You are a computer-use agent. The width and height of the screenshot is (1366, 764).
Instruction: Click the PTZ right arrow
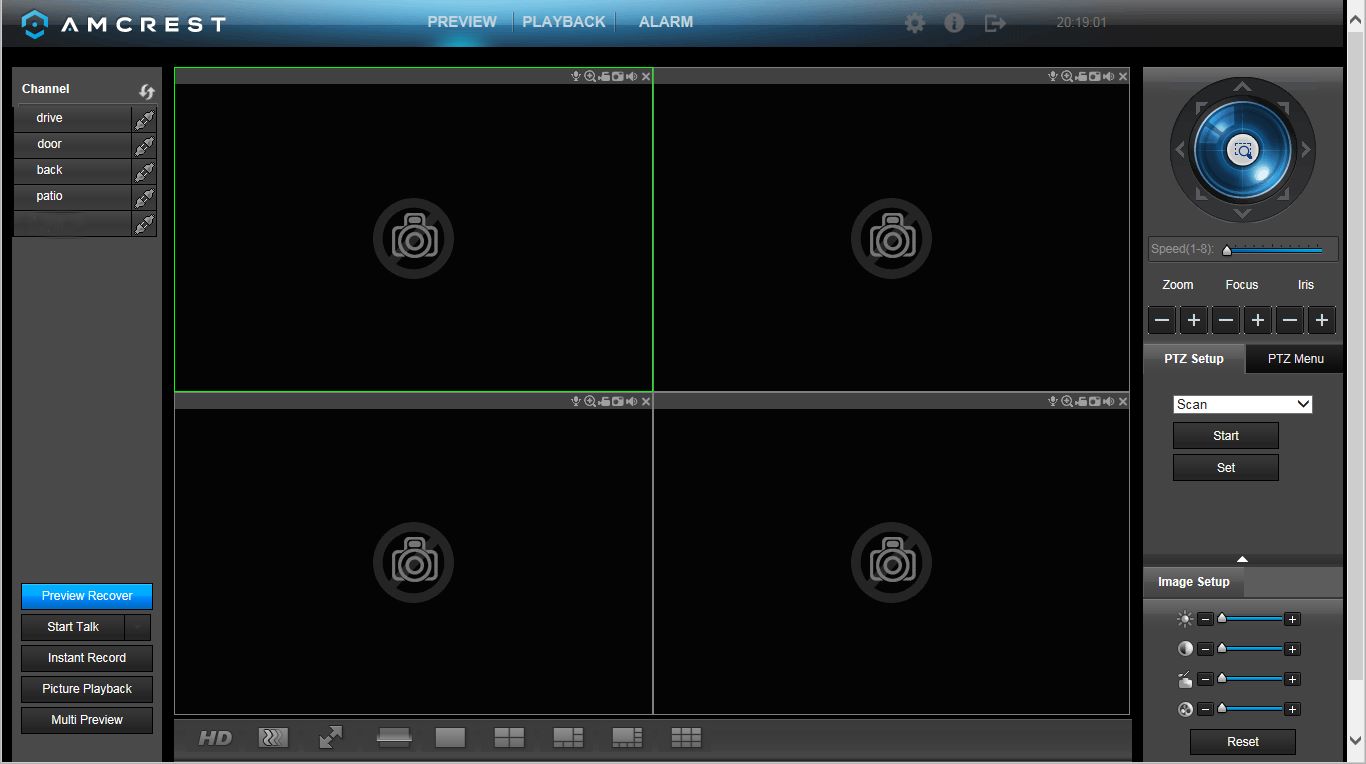[x=1306, y=150]
